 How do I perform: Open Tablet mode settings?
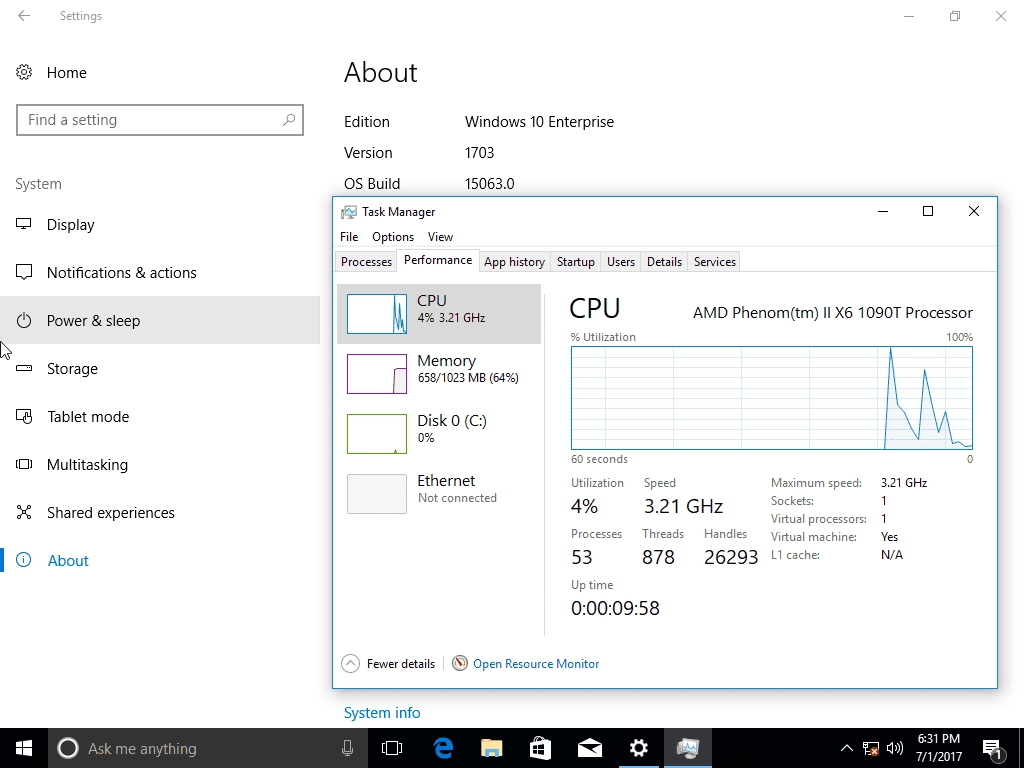tap(160, 417)
